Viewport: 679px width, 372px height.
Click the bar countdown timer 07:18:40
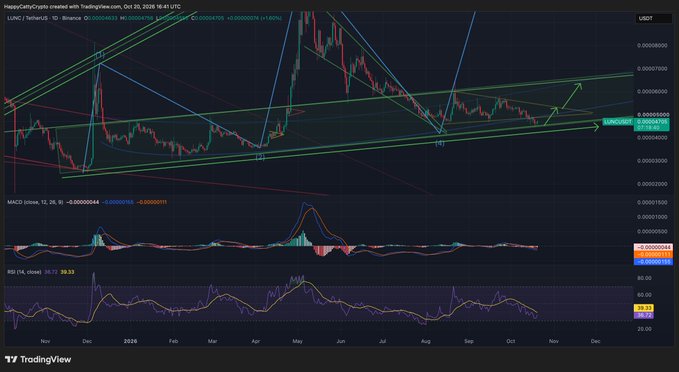pyautogui.click(x=649, y=128)
